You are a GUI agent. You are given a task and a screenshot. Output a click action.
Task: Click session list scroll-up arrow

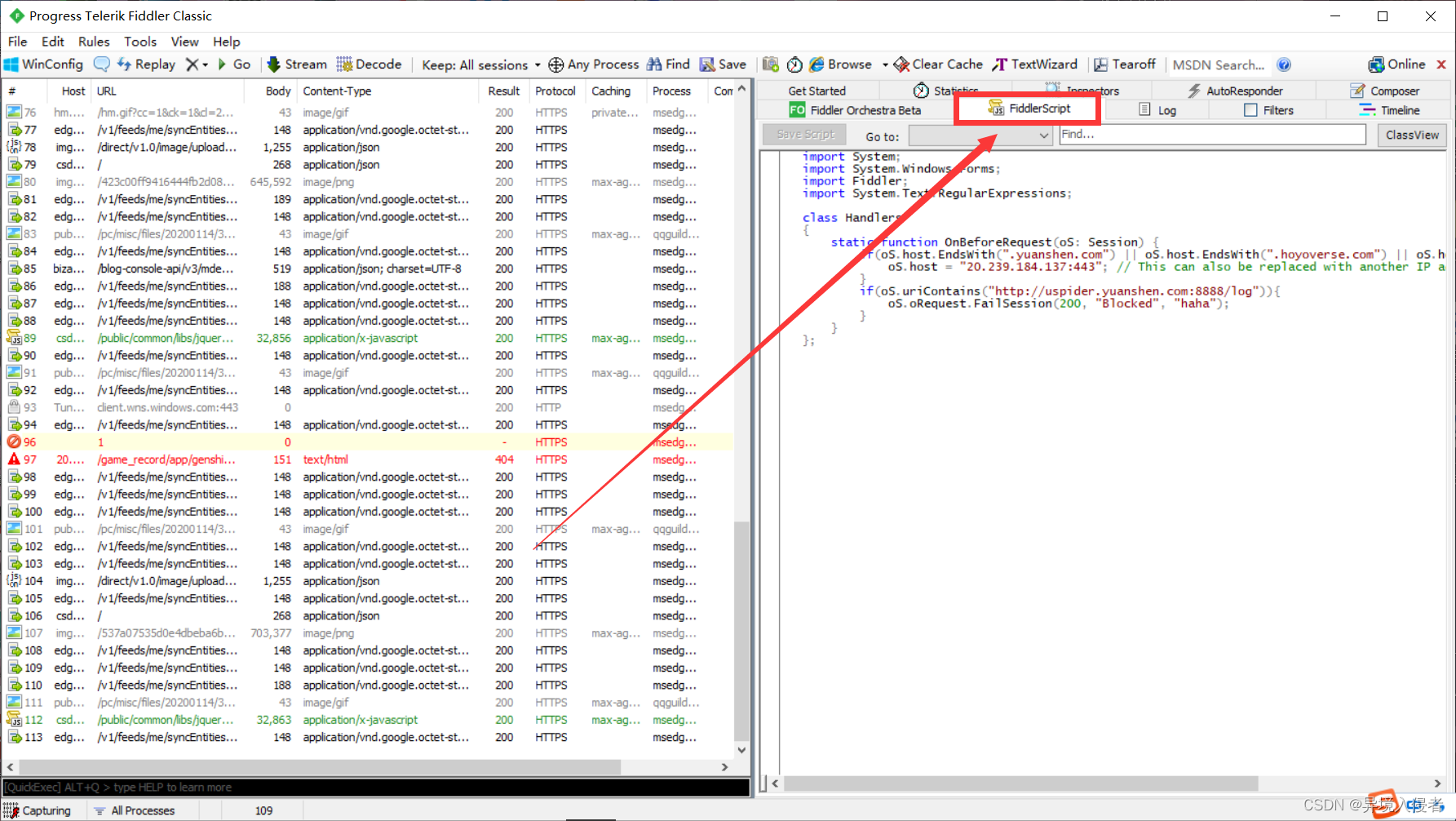[x=741, y=89]
